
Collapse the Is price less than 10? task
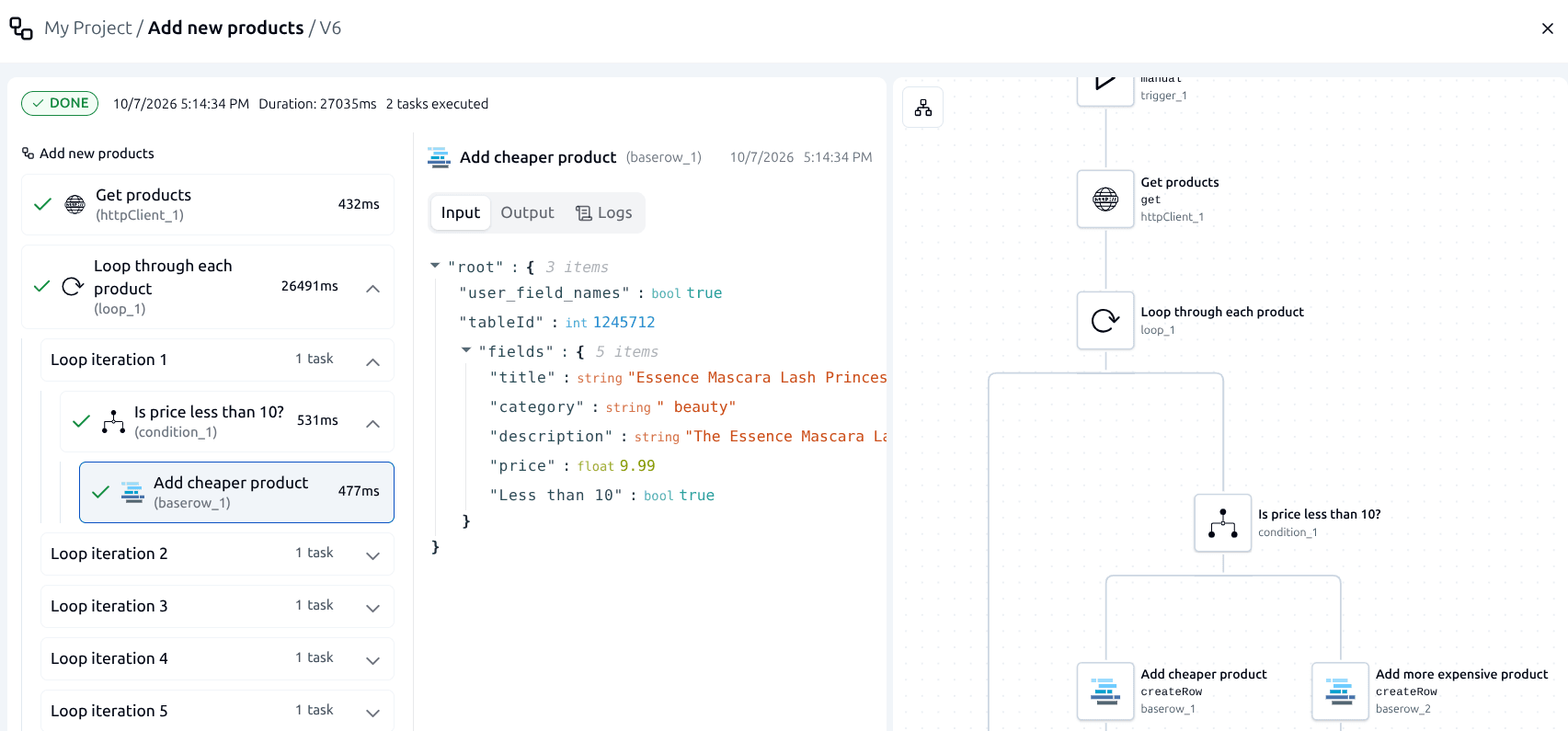pos(372,423)
